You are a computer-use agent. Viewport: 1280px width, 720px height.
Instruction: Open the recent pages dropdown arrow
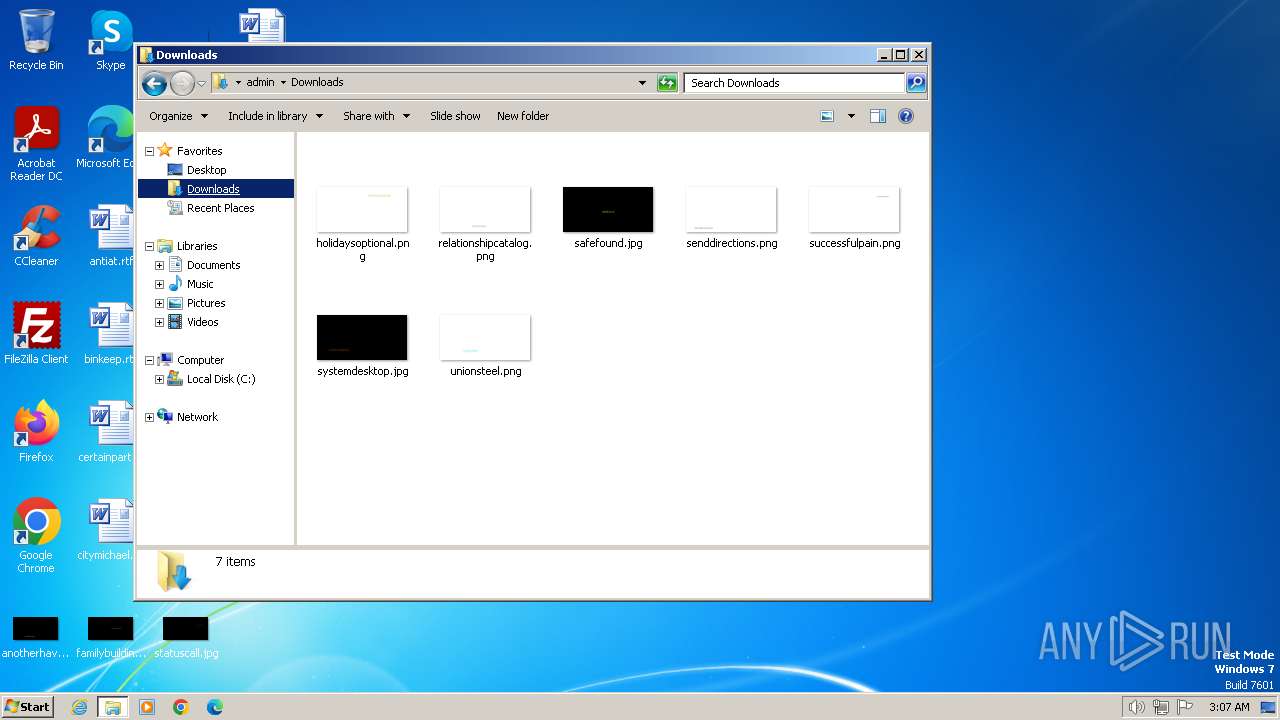tap(201, 83)
